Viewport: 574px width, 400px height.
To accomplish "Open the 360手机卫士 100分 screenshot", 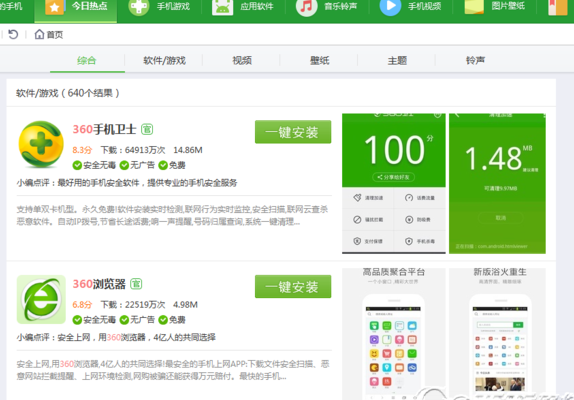I will tap(394, 183).
